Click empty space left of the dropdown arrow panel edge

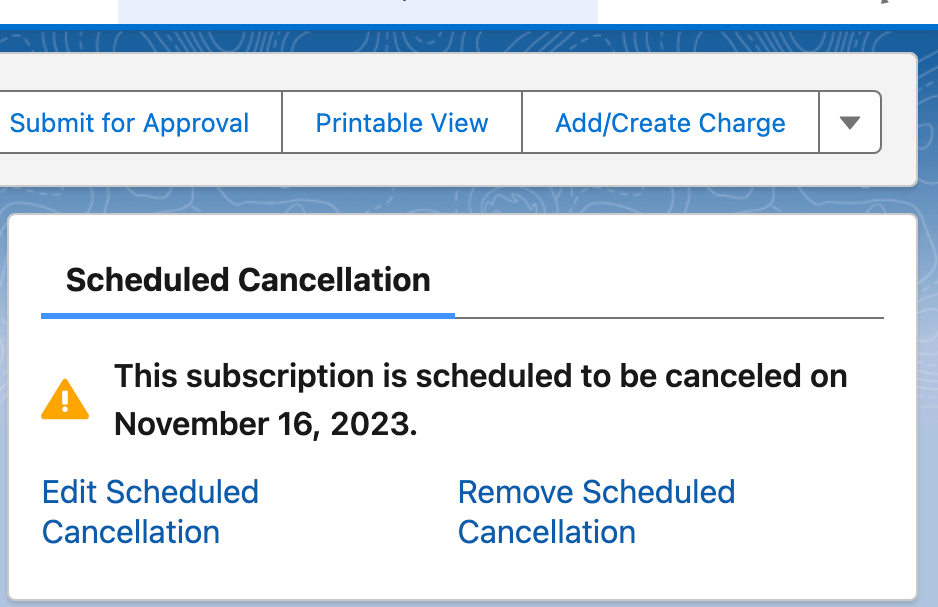898,123
